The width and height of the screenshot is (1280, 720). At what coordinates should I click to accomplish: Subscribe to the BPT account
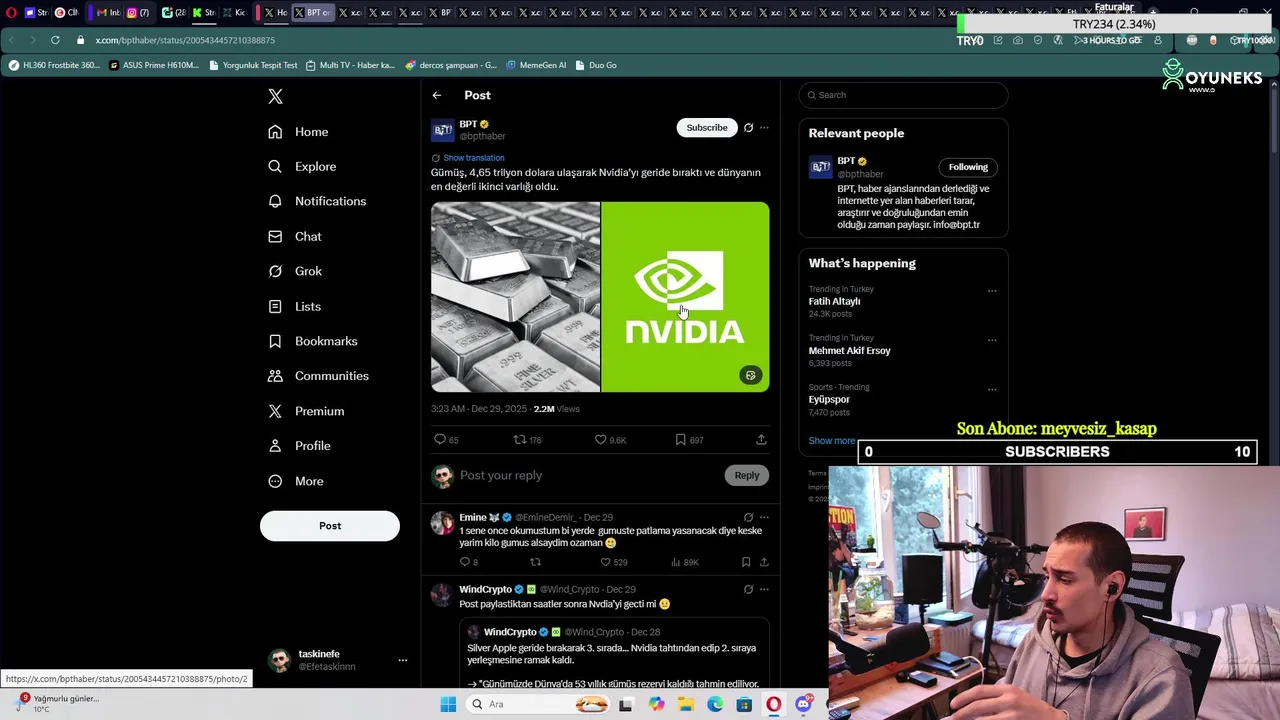[x=707, y=128]
